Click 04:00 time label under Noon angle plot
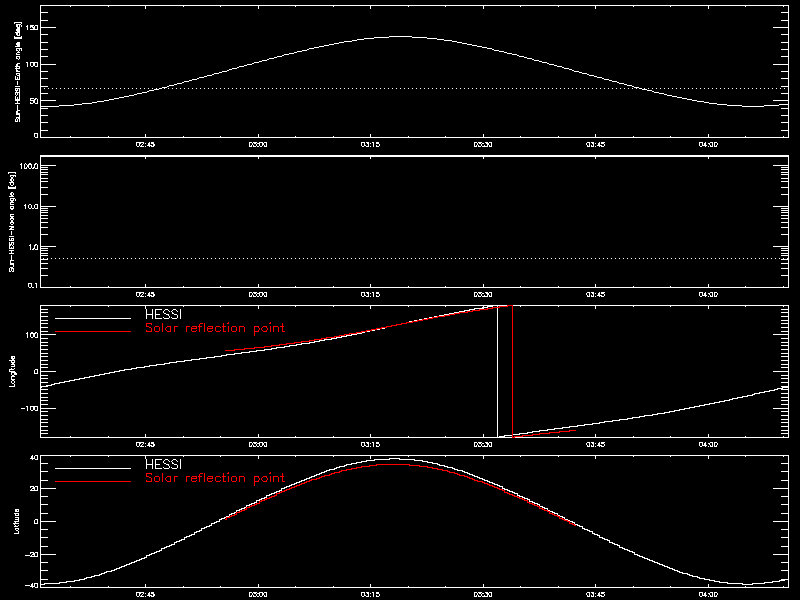800x600 pixels. click(x=708, y=295)
